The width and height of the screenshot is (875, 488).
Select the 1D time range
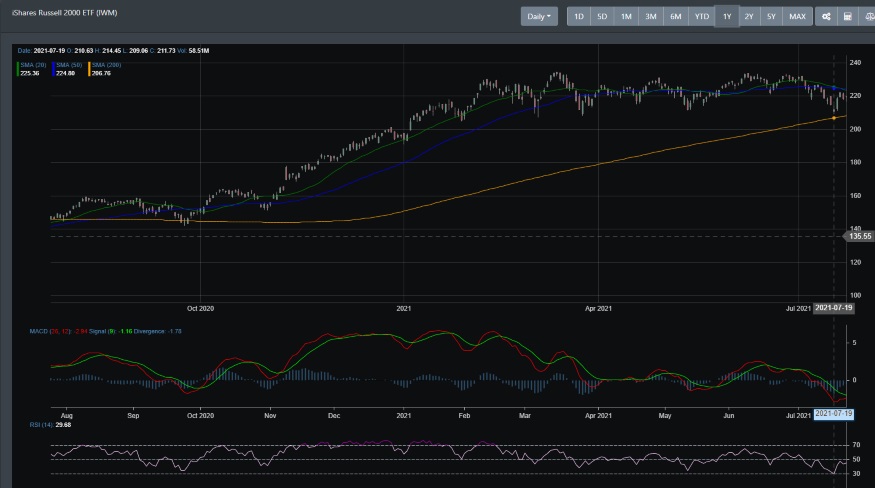pos(579,16)
